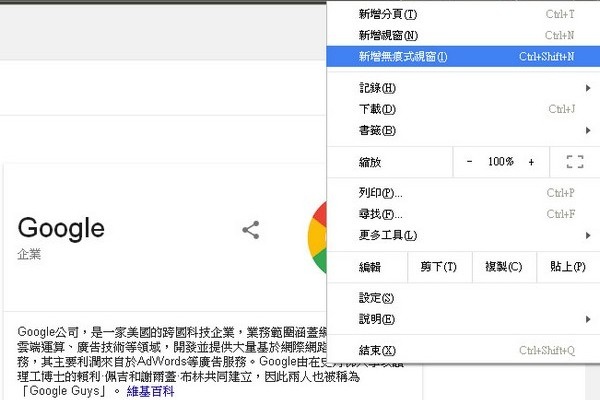This screenshot has height=400, width=600.
Task: Expand the 書籤 bookmarks submenu
Action: [463, 131]
